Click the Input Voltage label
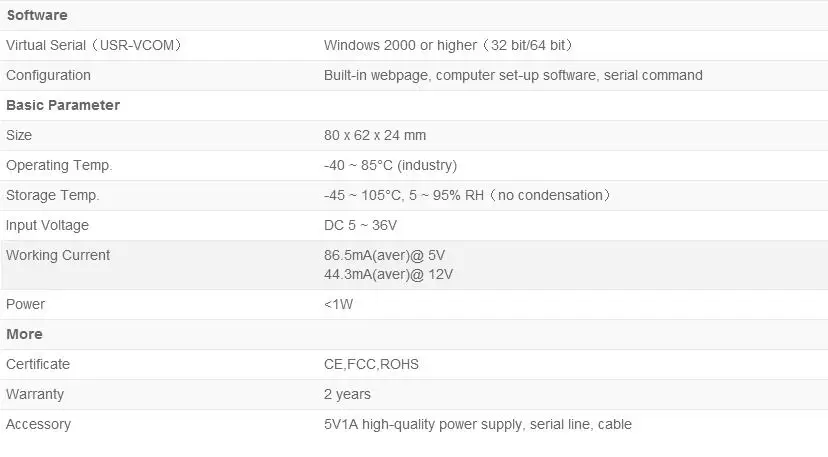The width and height of the screenshot is (828, 457). pyautogui.click(x=47, y=225)
